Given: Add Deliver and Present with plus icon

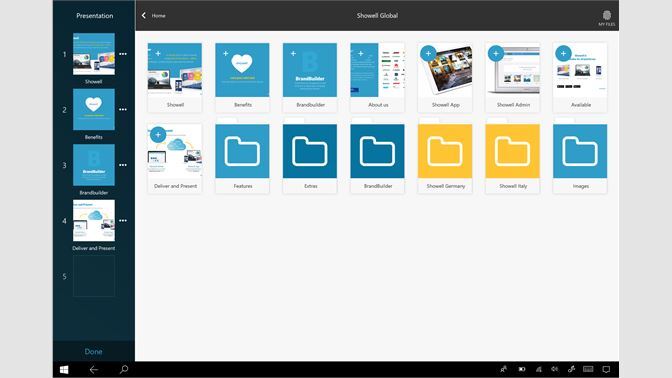Looking at the screenshot, I should (158, 135).
